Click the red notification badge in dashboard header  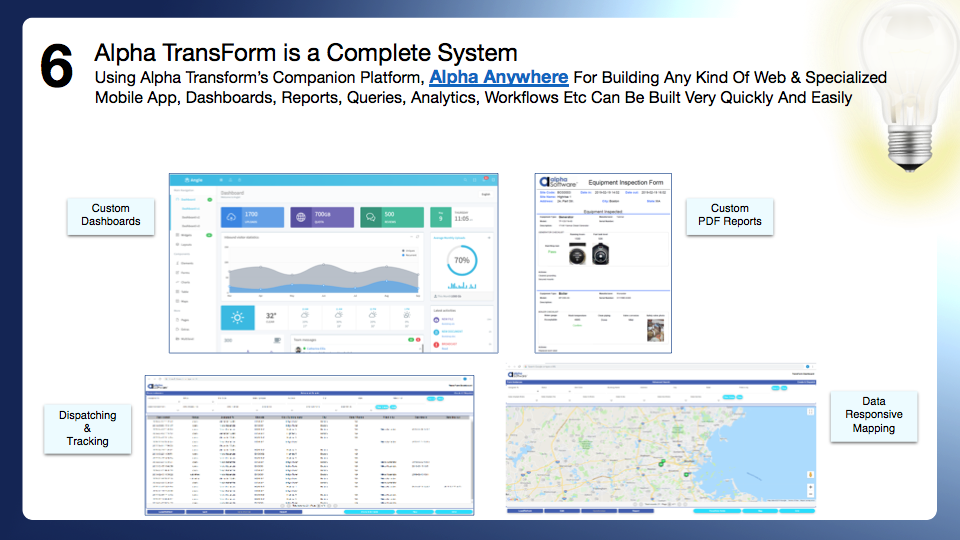click(486, 179)
